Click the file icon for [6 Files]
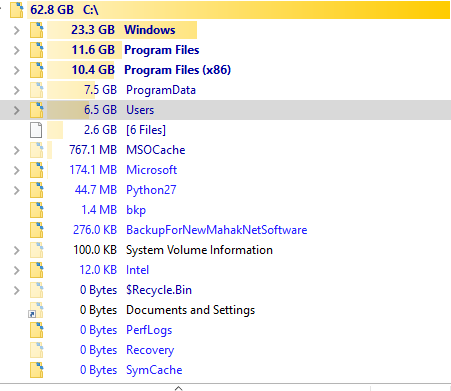This screenshot has width=451, height=391. (x=36, y=130)
